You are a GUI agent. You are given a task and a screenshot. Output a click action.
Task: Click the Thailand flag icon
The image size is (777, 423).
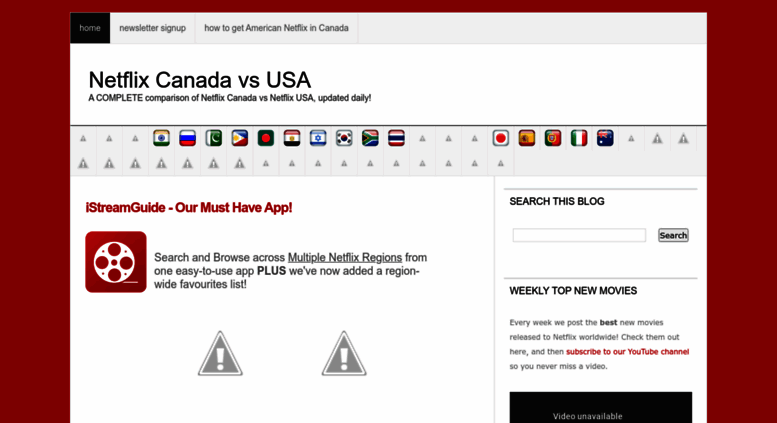[x=396, y=139]
